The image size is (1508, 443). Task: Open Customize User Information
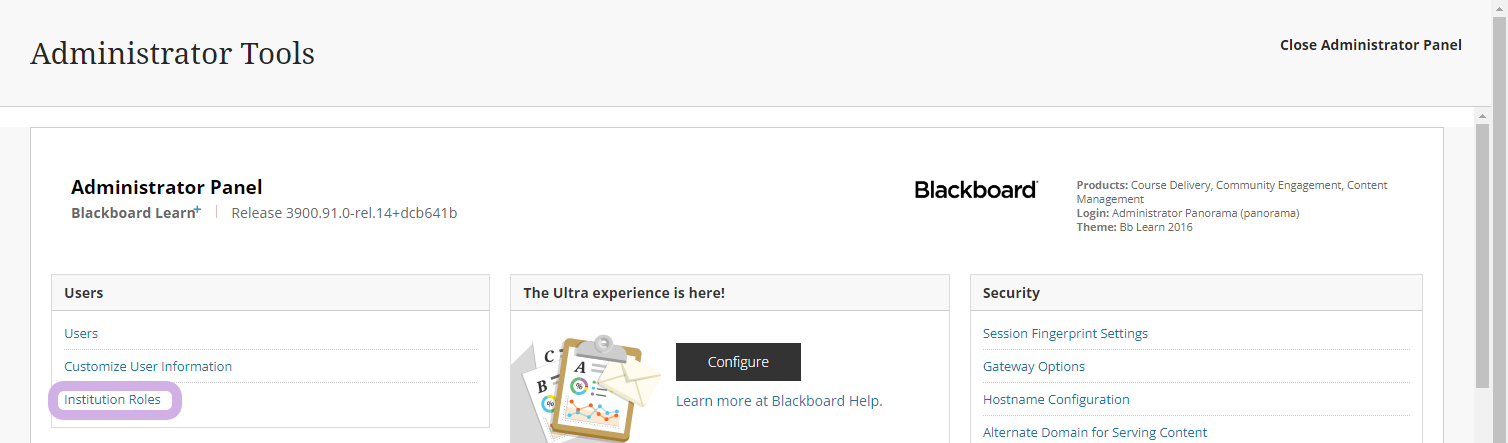(148, 367)
